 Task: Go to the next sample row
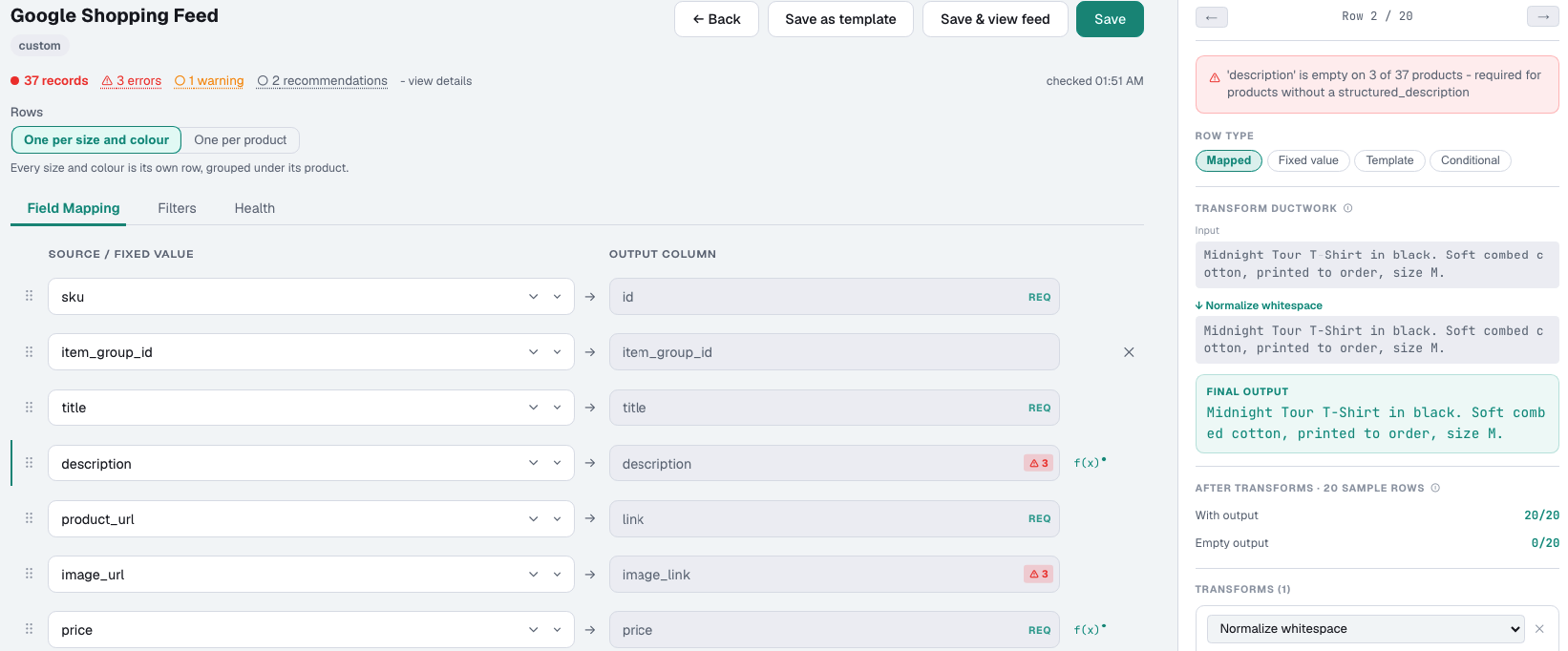click(1543, 17)
